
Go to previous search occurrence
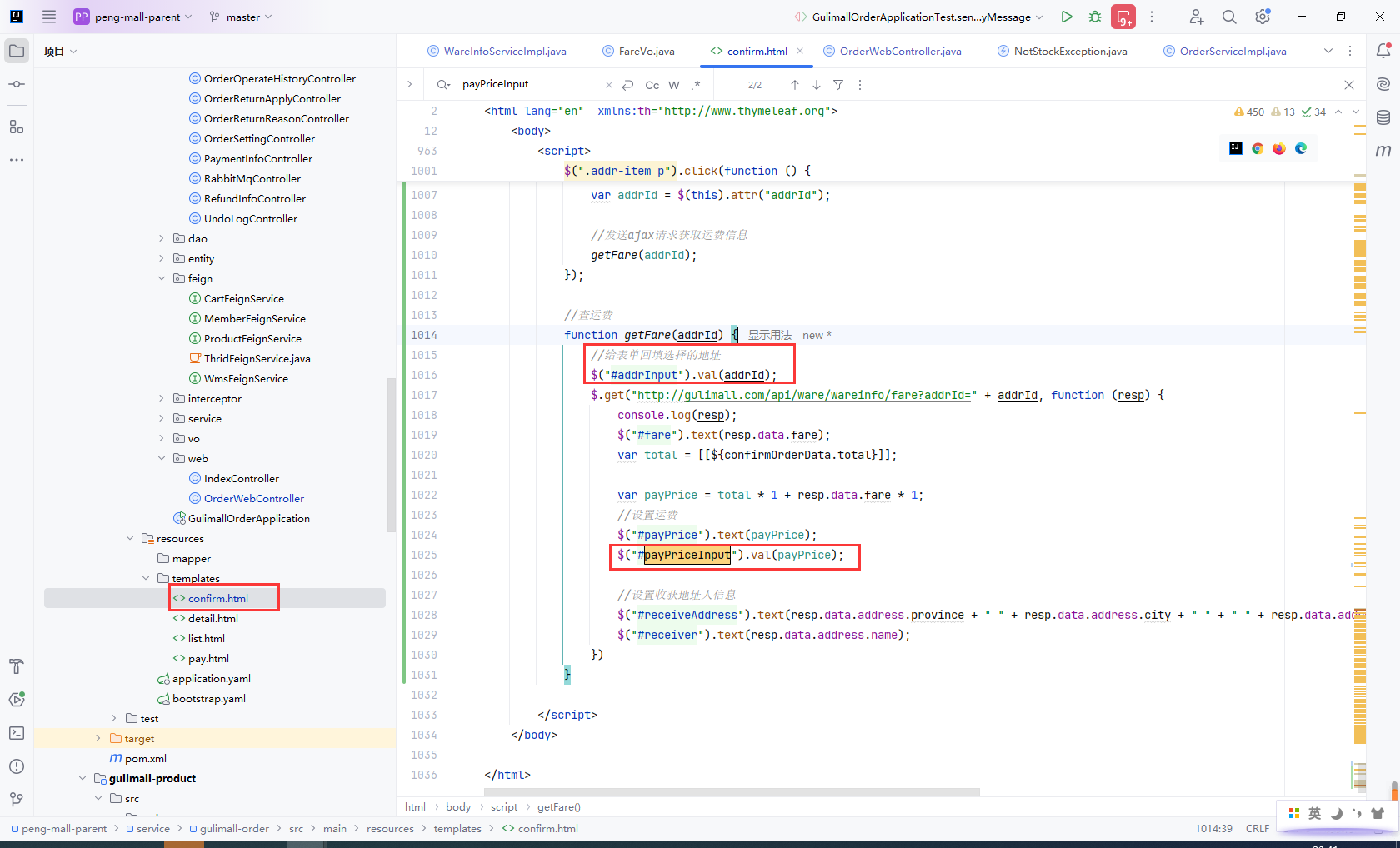(795, 85)
